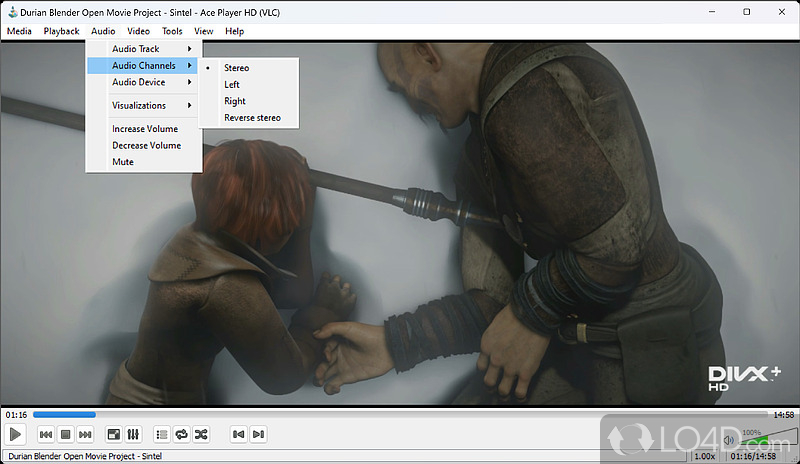Open the Playback menu
The height and width of the screenshot is (464, 800).
click(61, 31)
